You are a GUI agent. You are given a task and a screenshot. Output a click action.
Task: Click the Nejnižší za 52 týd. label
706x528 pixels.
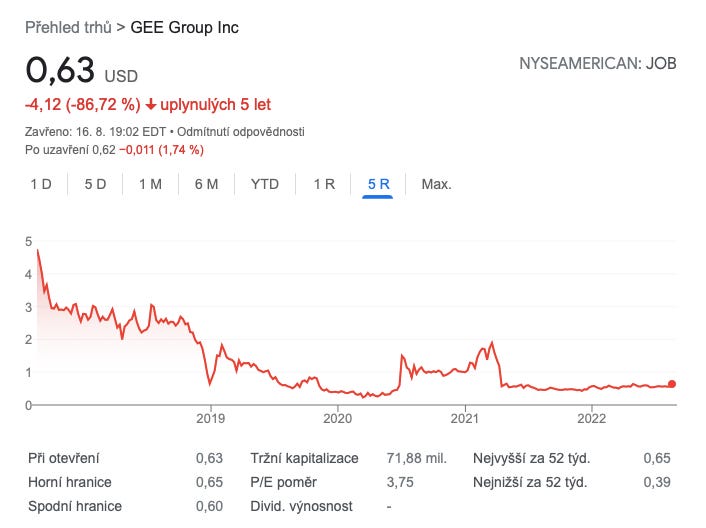click(530, 482)
